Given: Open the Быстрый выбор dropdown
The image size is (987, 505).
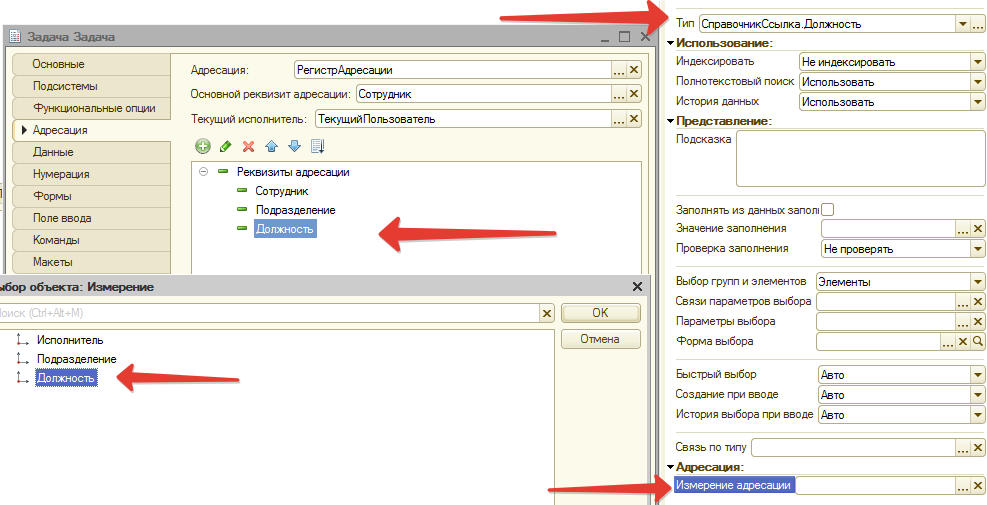Looking at the screenshot, I should click(978, 375).
